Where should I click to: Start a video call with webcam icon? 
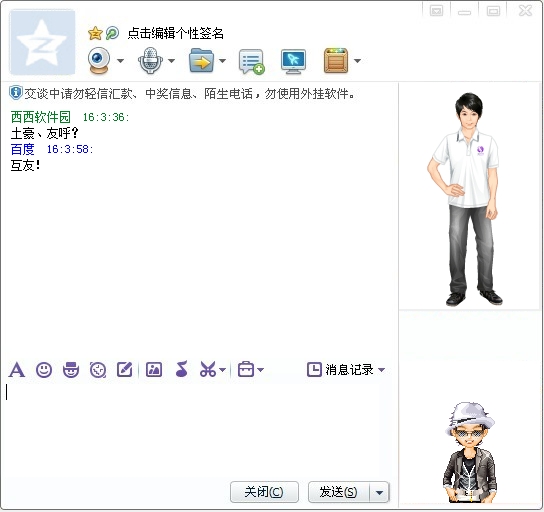[99, 60]
